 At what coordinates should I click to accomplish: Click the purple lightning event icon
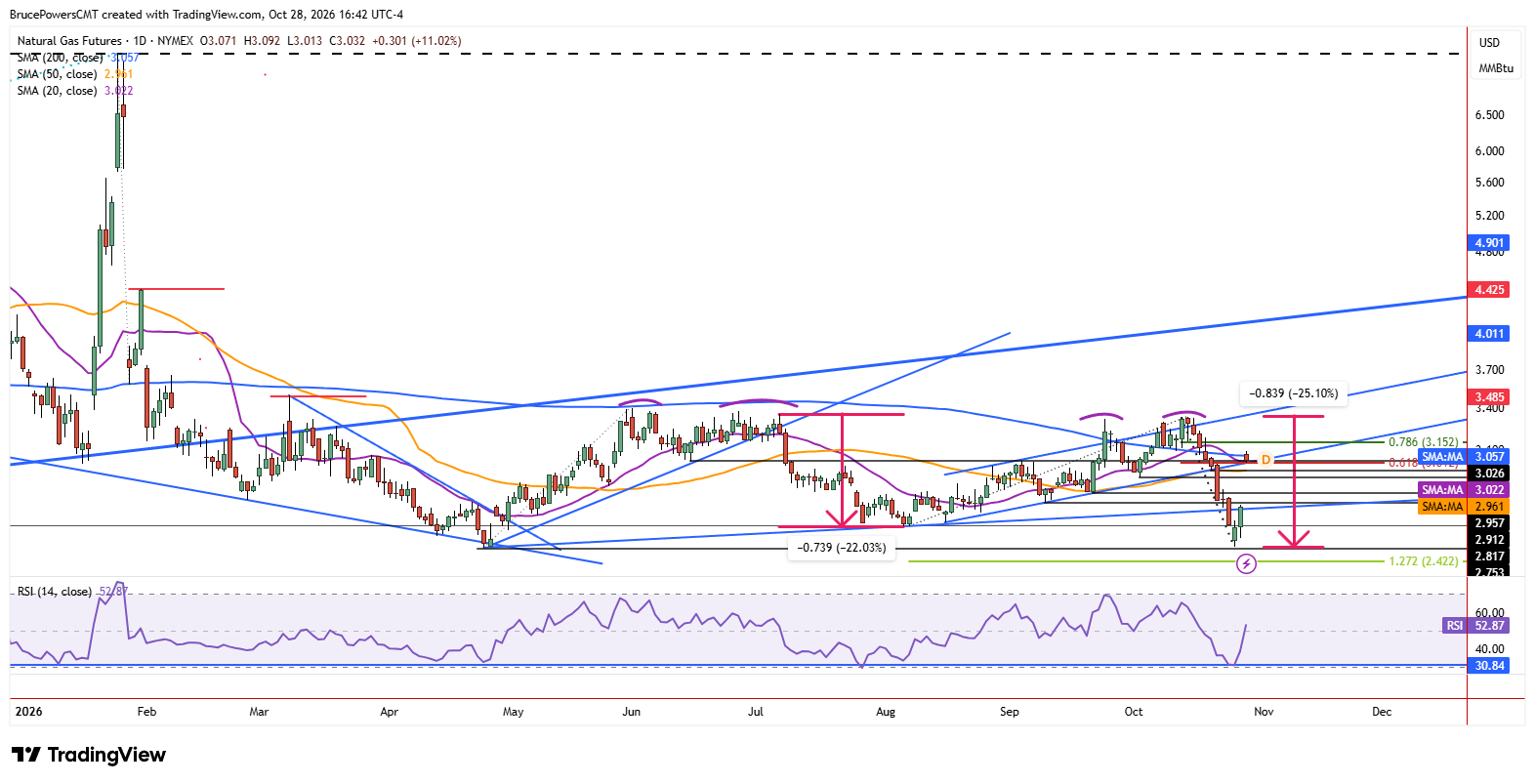[x=1246, y=563]
